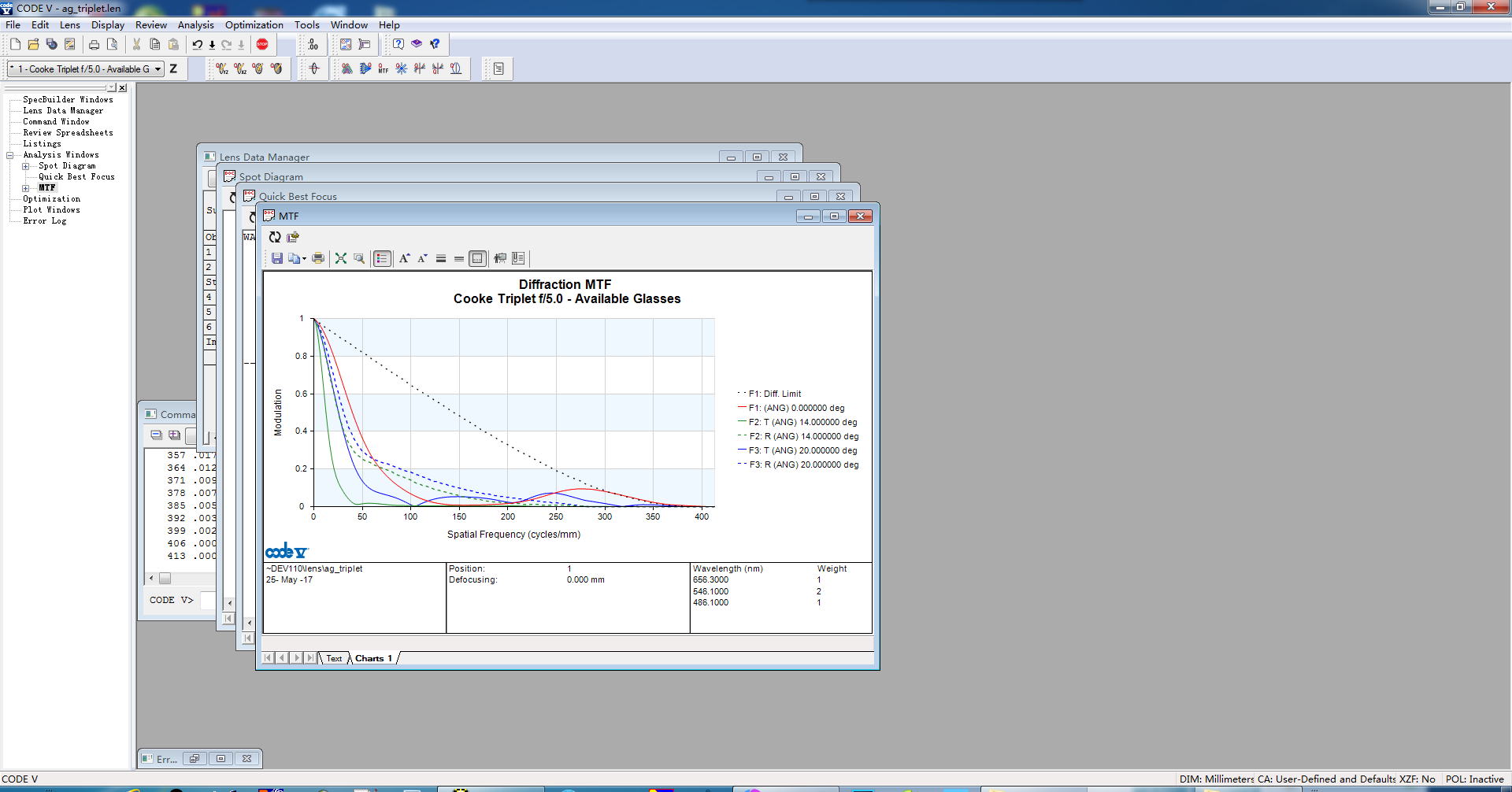Select Quick Best Focus tree entry

(76, 177)
